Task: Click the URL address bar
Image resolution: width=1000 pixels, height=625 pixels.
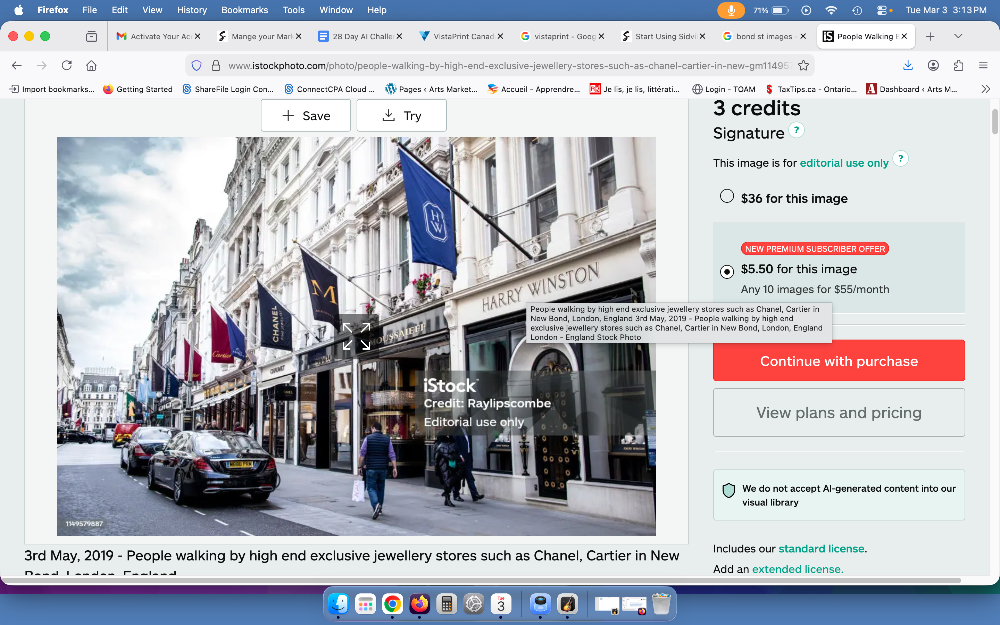Action: click(500, 65)
